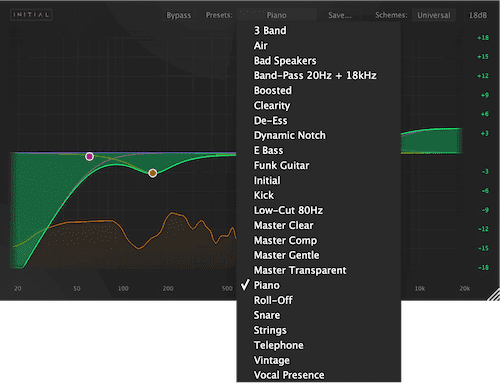Click the INITIAL logo badge
Image resolution: width=500 pixels, height=383 pixels.
(31, 15)
